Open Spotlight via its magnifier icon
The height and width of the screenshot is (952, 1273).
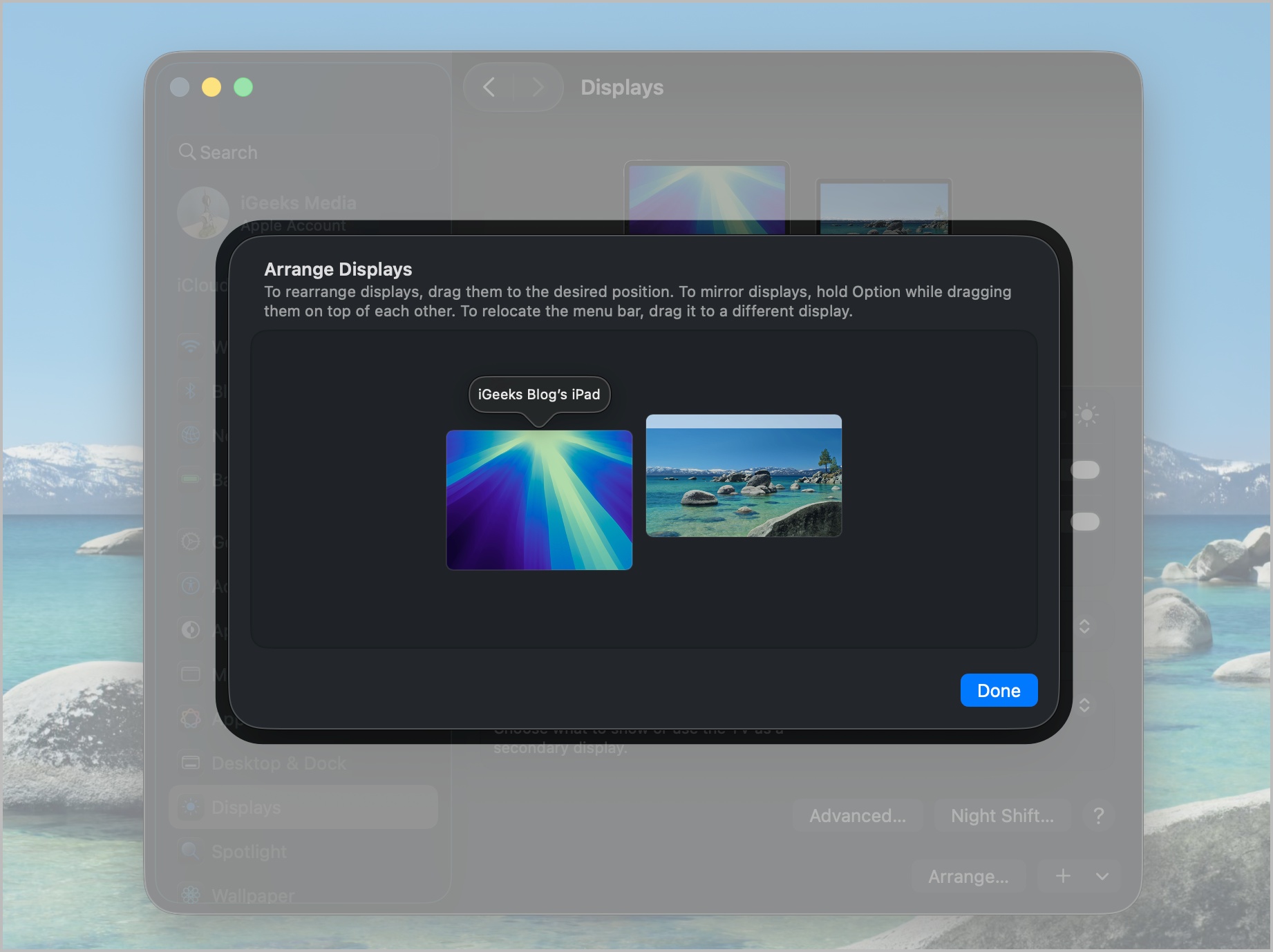click(191, 851)
